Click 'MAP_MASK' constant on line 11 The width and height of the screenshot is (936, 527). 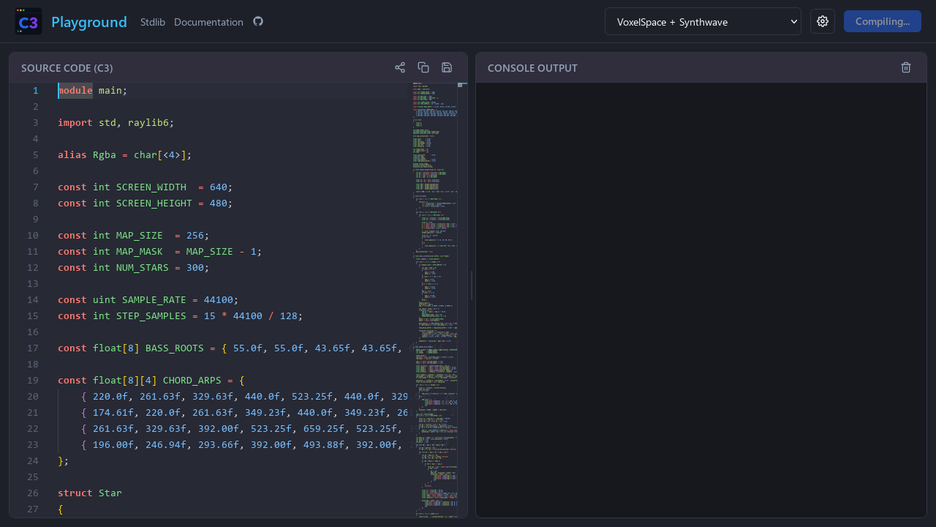139,252
